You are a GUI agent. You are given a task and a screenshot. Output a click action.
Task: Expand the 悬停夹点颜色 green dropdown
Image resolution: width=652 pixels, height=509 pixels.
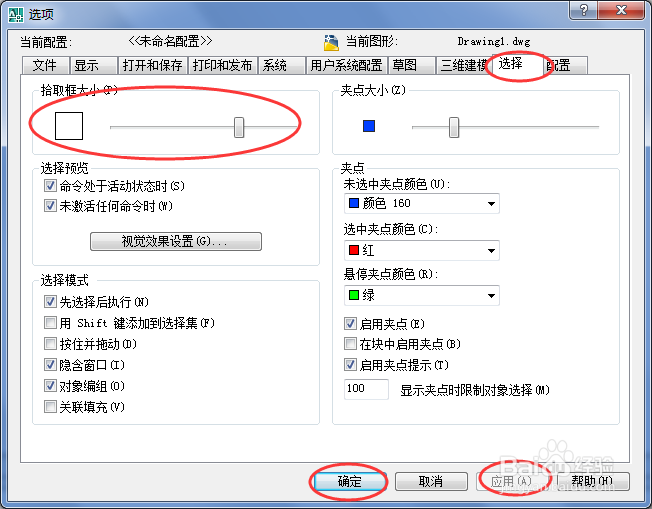click(422, 295)
